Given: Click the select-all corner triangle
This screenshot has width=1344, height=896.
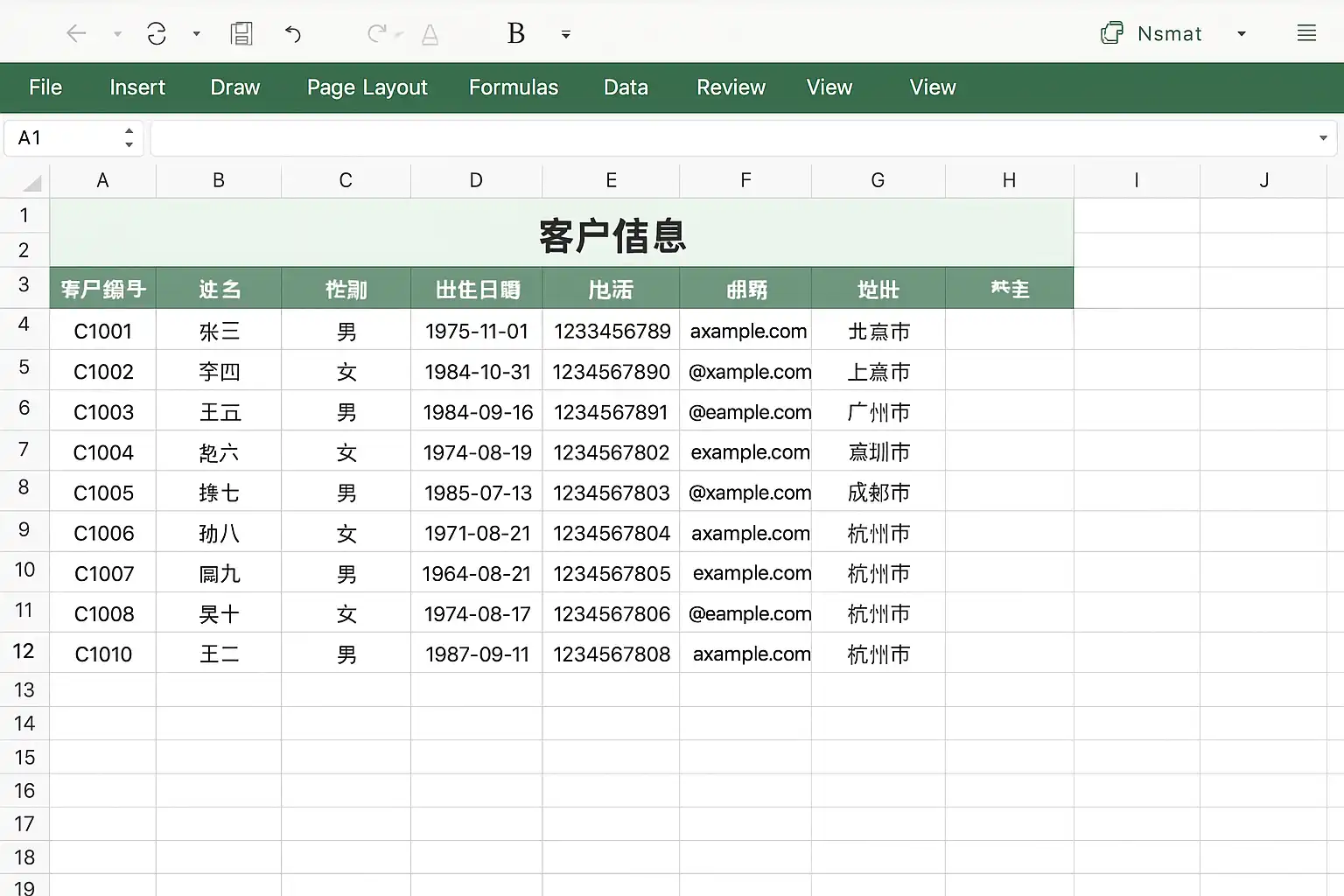Looking at the screenshot, I should tap(32, 183).
